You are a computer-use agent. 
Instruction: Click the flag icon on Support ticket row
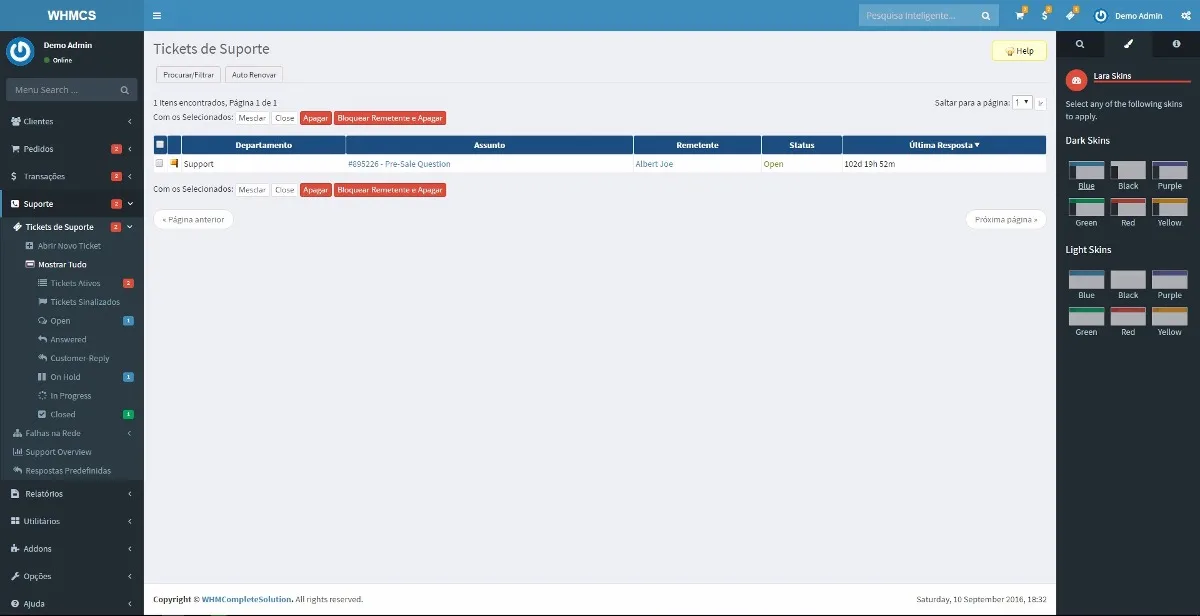click(174, 163)
